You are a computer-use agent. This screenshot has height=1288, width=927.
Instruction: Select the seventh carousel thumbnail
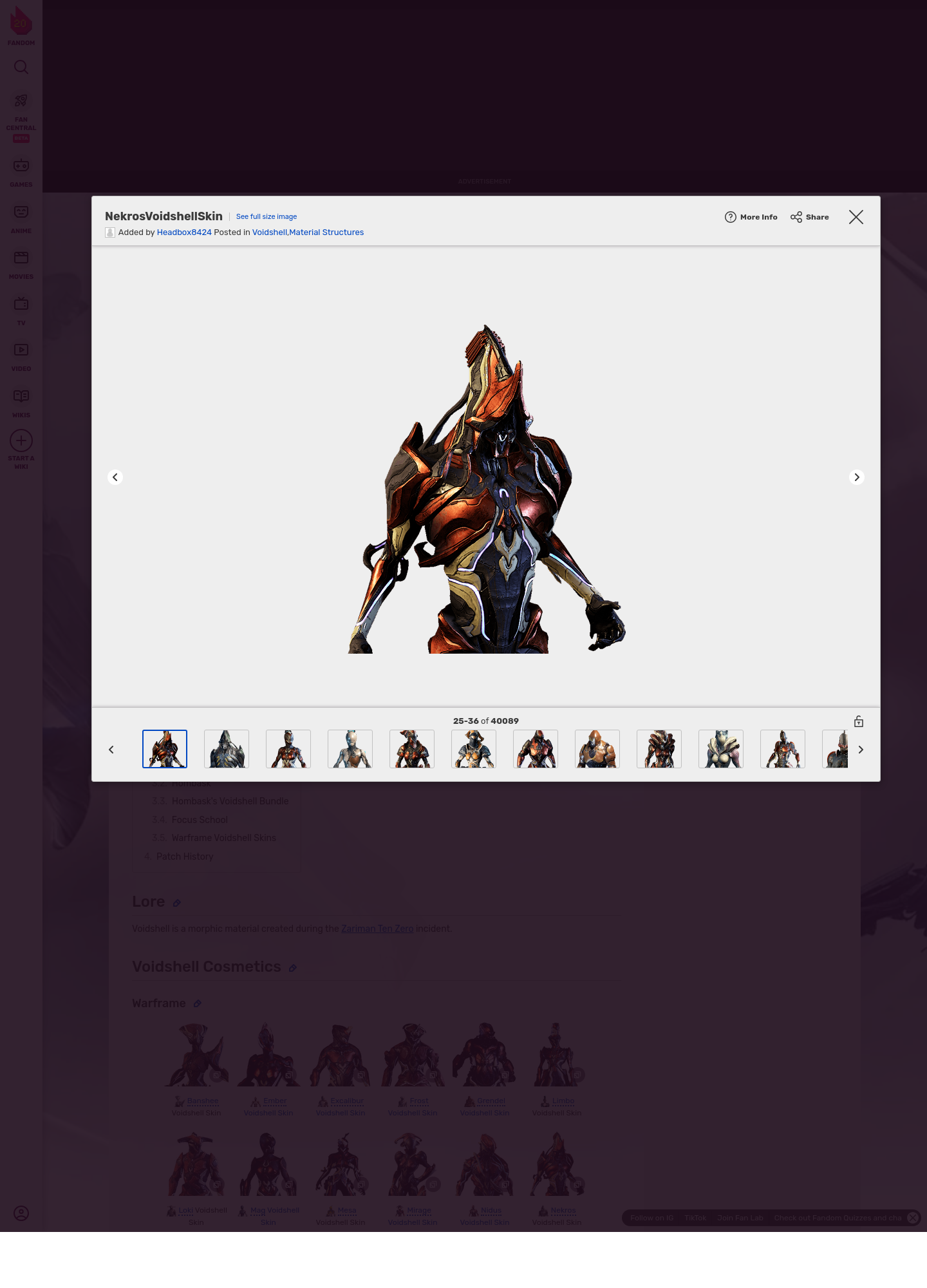point(536,749)
